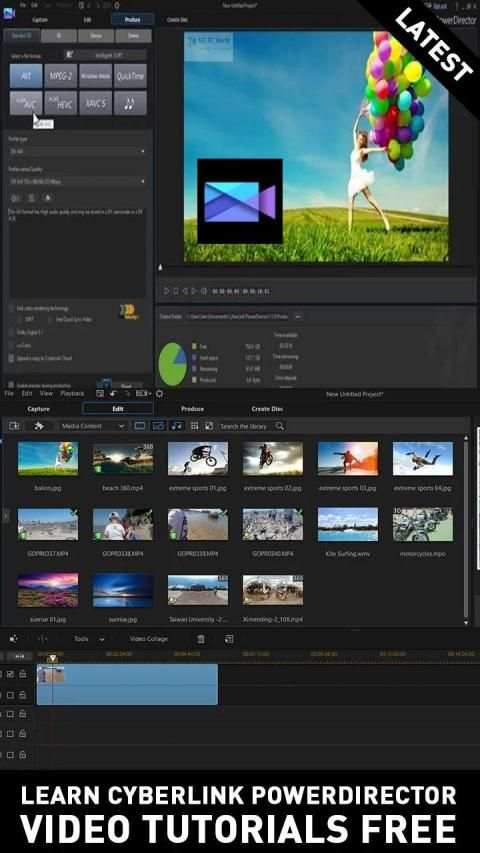Click the magnifier search icon

(279, 426)
